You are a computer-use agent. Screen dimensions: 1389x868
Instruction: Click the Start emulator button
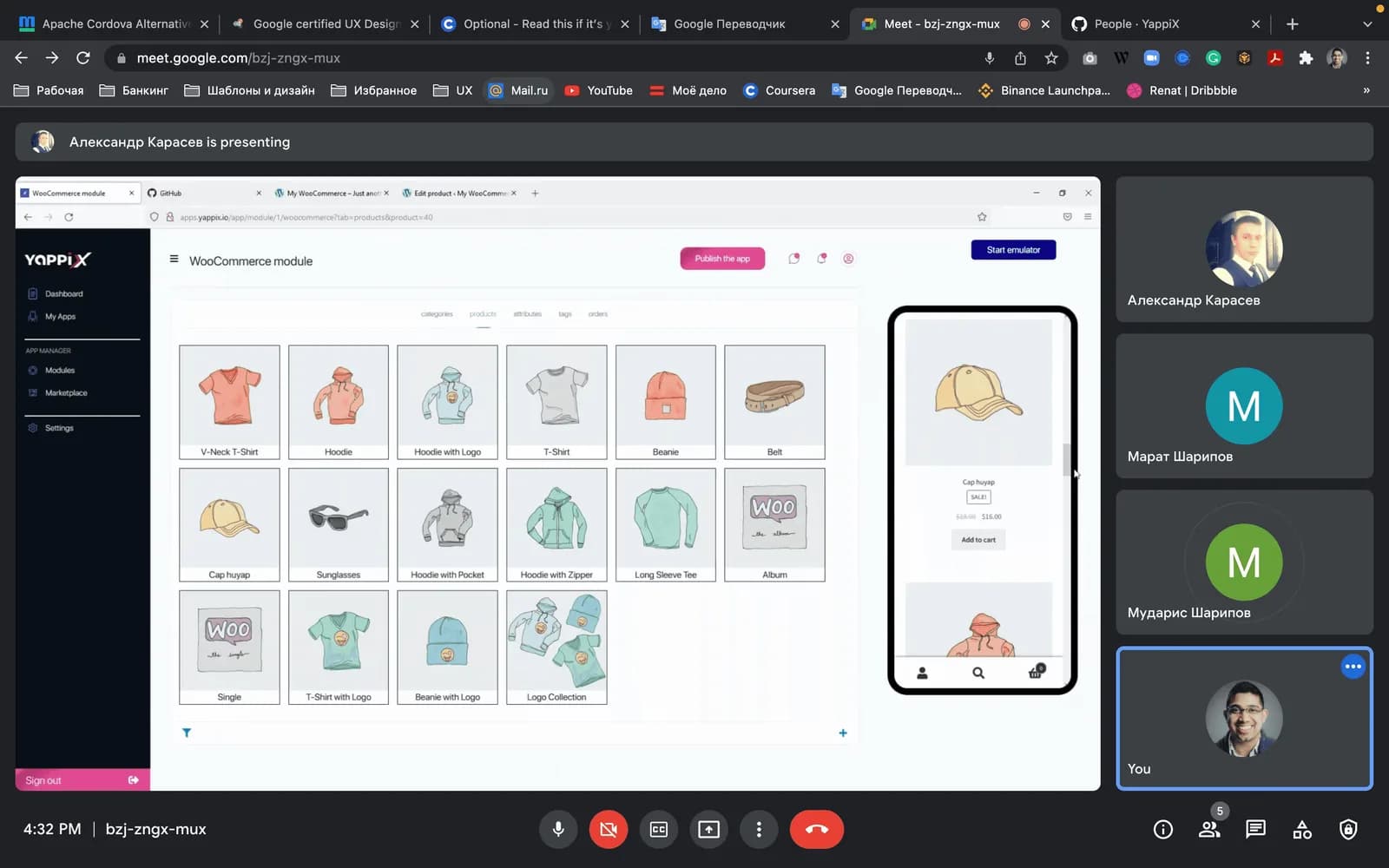click(1013, 250)
